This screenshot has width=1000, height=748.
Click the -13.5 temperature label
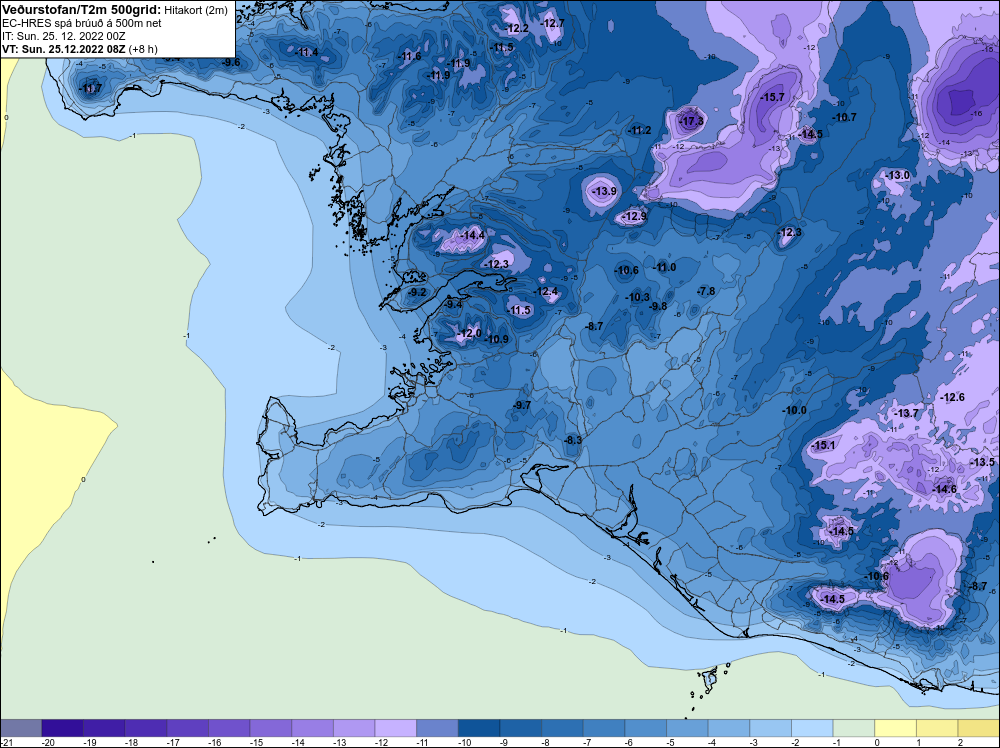(x=982, y=462)
